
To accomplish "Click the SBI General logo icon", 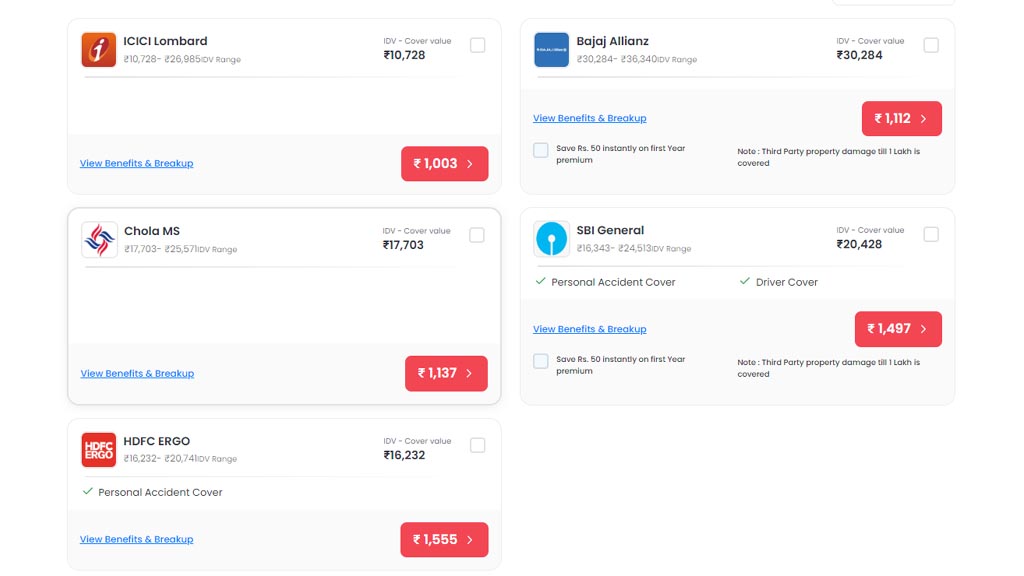I will tap(551, 239).
